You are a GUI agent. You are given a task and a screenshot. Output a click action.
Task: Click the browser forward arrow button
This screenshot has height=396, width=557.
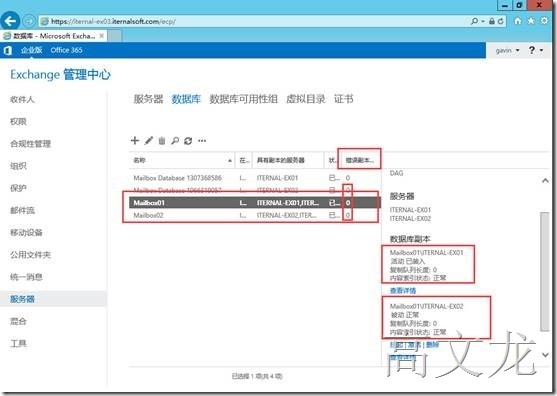(x=28, y=21)
